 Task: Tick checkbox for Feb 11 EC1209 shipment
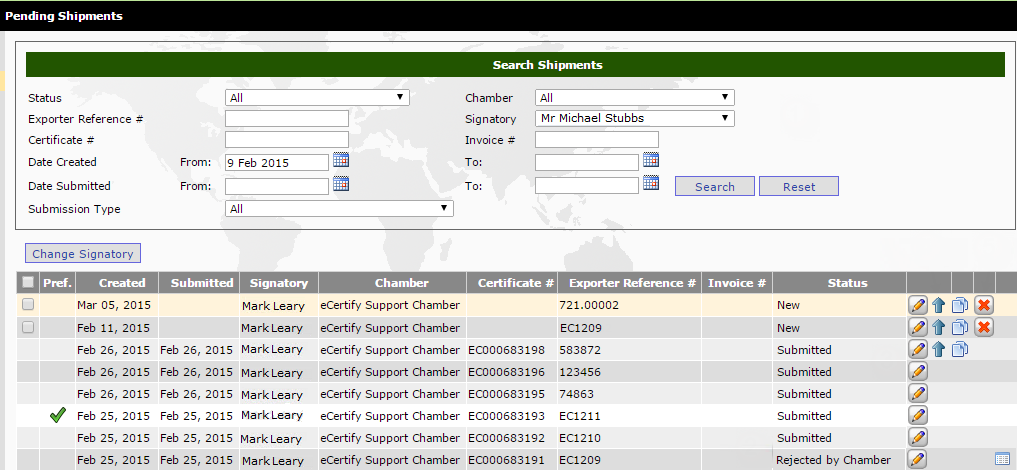tap(28, 327)
